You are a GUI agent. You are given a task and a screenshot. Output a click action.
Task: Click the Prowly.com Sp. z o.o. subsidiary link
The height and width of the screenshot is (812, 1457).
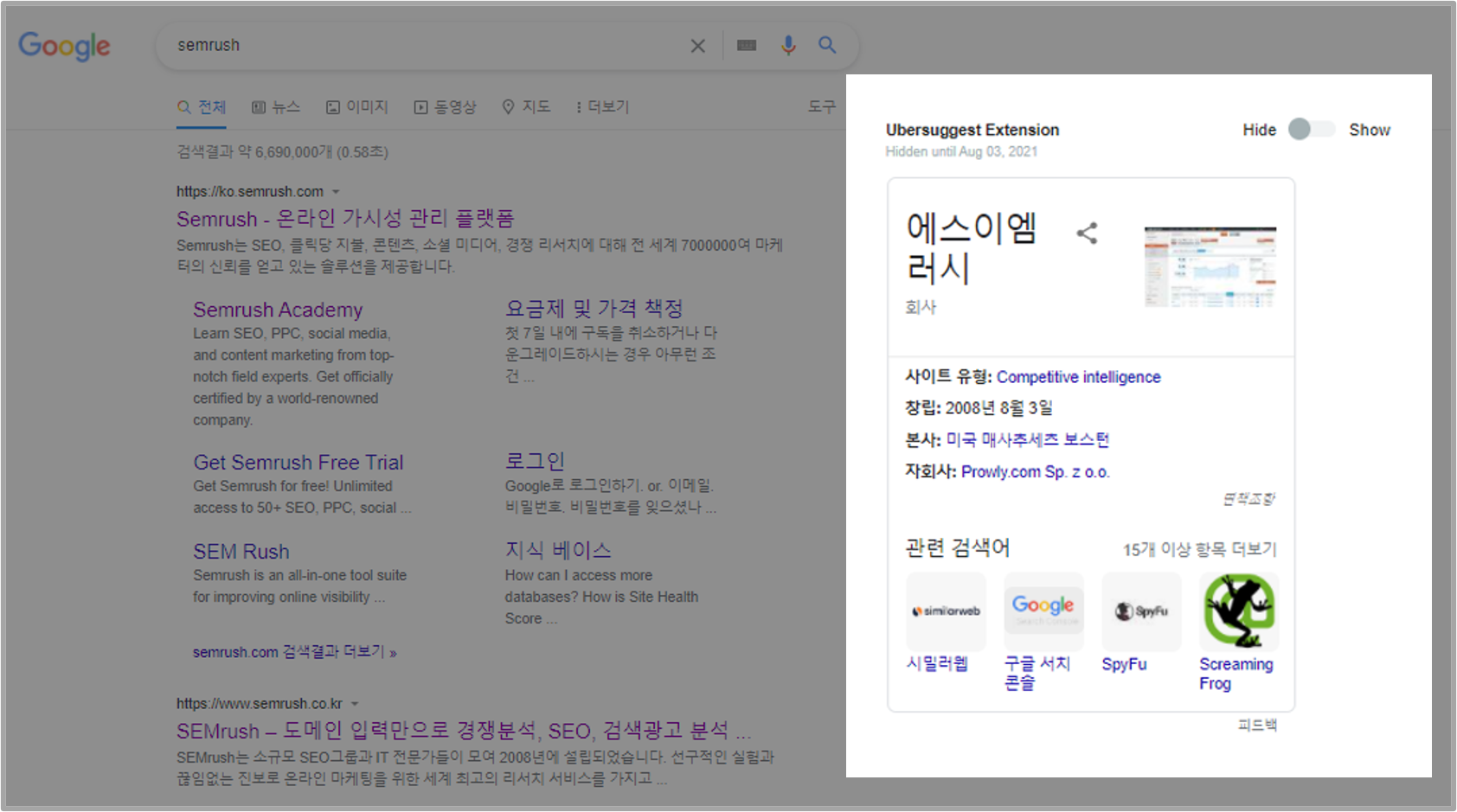tap(1035, 471)
